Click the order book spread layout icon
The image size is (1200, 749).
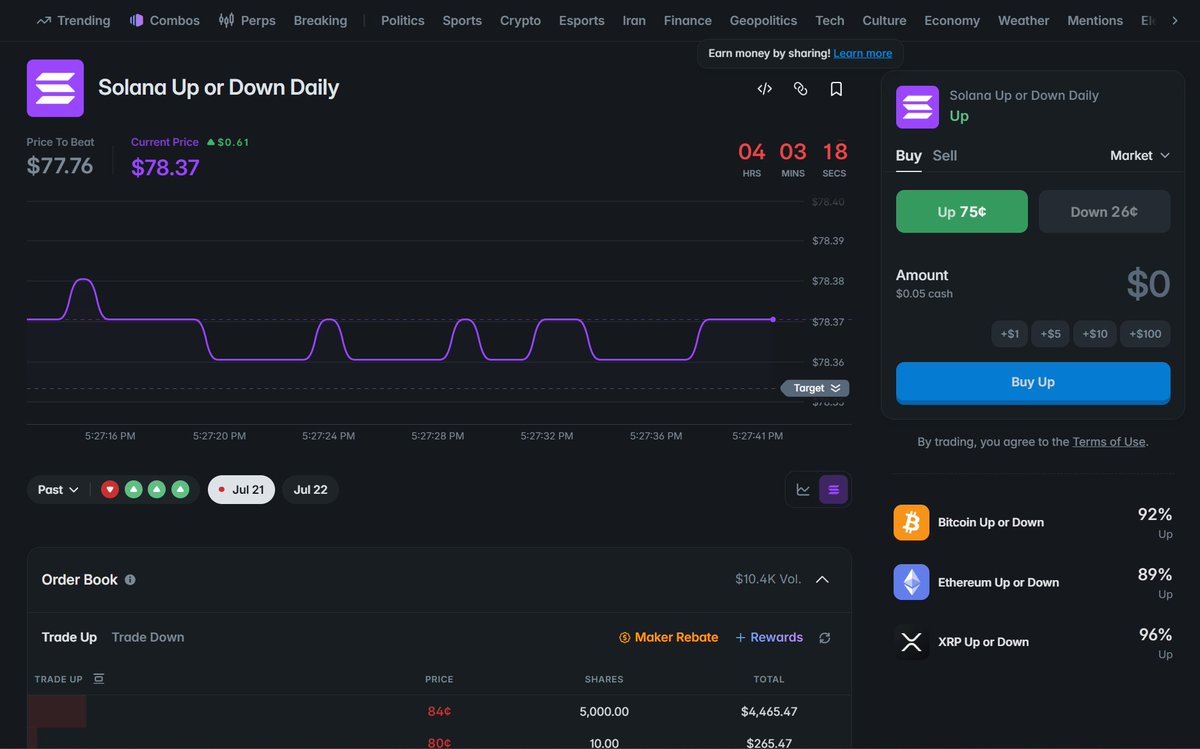click(98, 679)
